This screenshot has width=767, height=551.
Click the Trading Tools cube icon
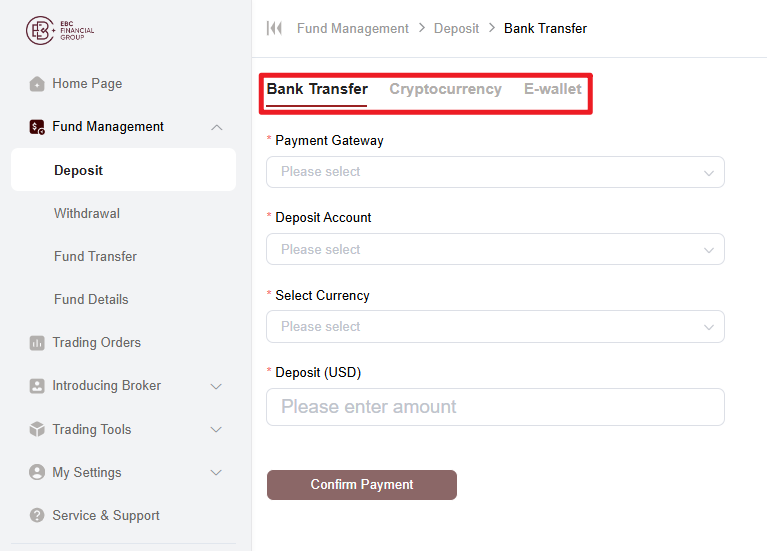point(37,429)
